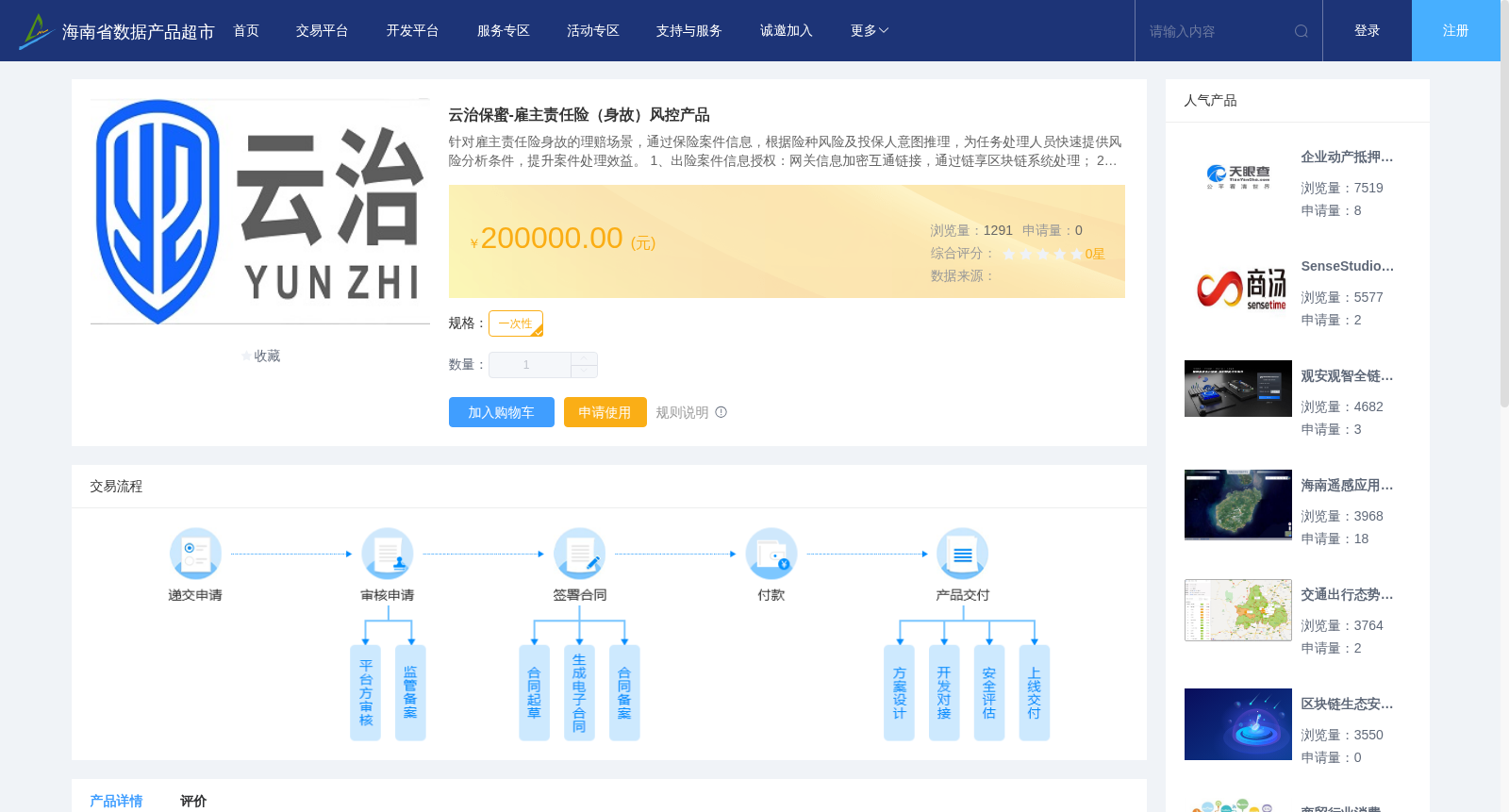Screen dimensions: 1509x812
Task: Open the 交通出行态势 map thumbnail
Action: [x=1238, y=610]
